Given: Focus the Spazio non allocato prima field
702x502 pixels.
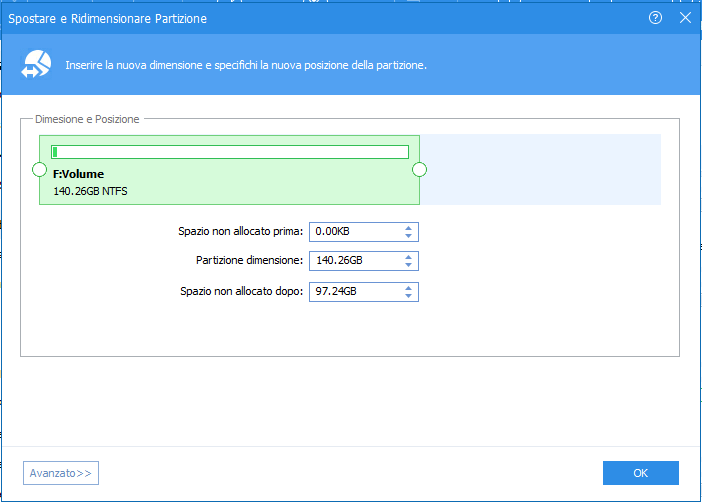Looking at the screenshot, I should click(355, 231).
